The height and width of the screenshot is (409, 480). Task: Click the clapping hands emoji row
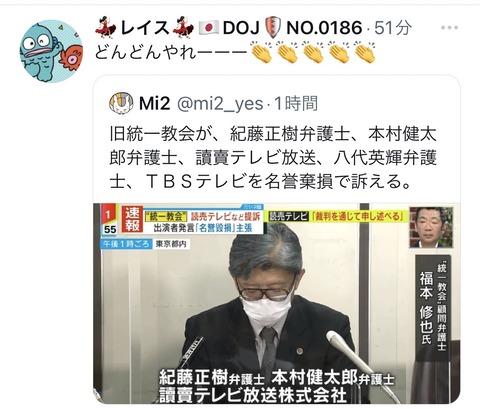[x=313, y=53]
